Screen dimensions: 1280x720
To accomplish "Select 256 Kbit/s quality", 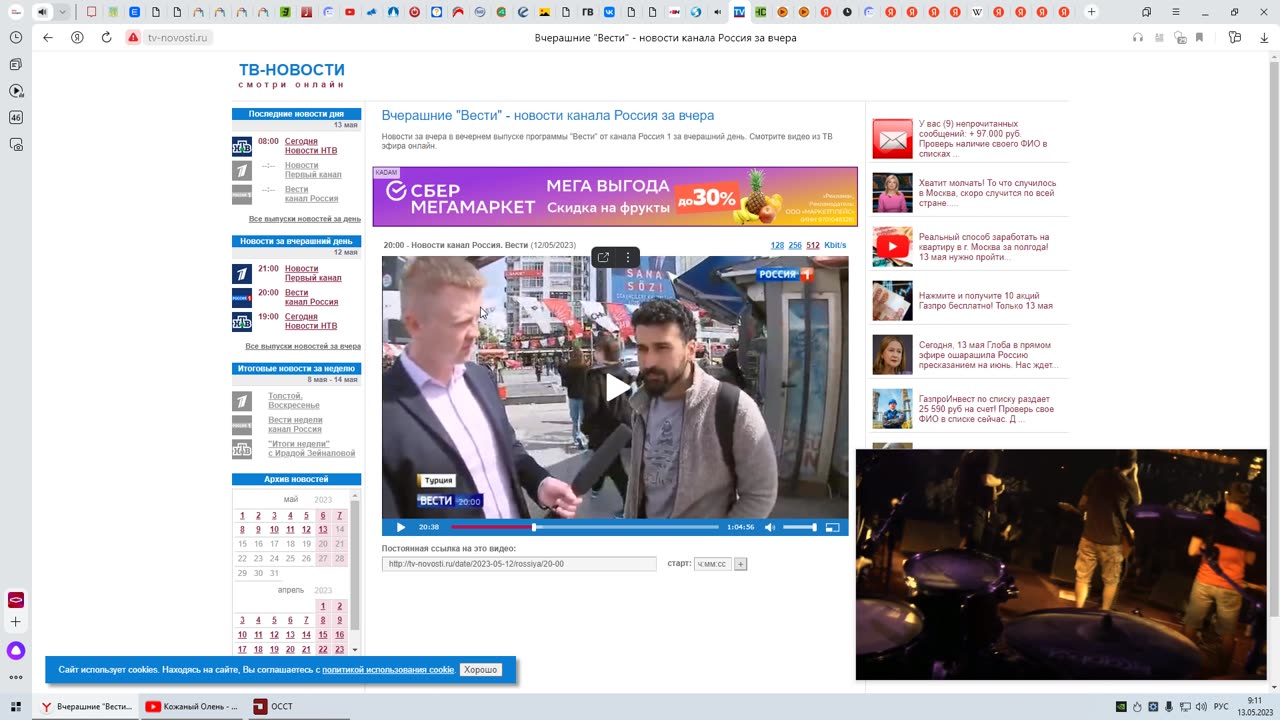I will pos(795,245).
